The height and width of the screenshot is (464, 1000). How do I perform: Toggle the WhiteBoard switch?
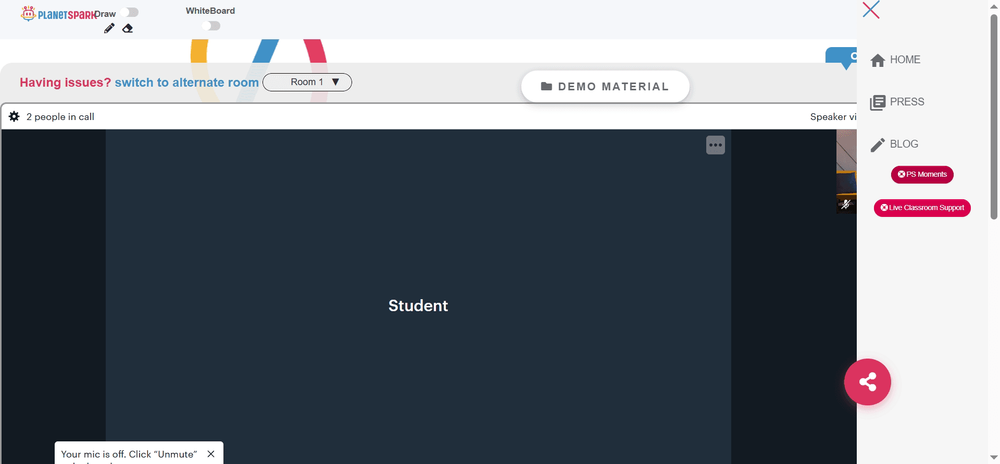[x=211, y=25]
